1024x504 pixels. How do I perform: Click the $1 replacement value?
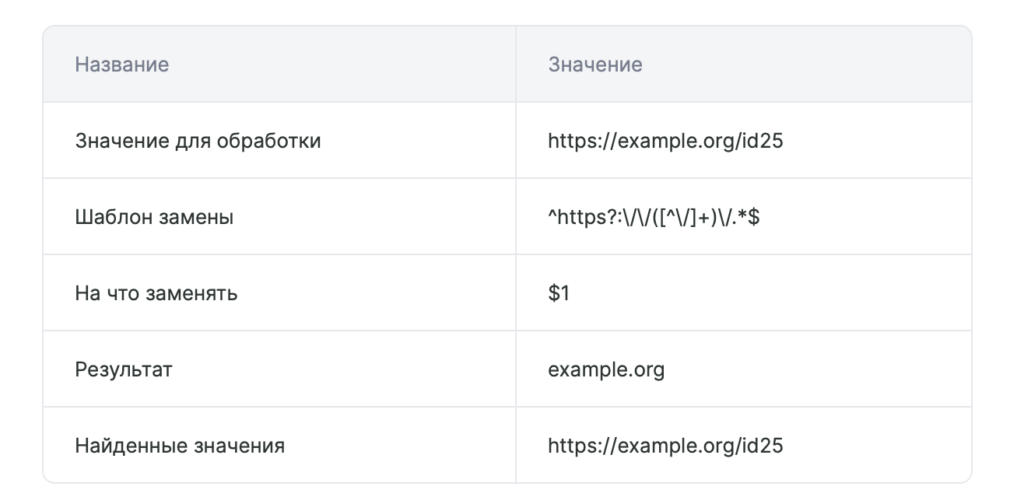point(559,294)
